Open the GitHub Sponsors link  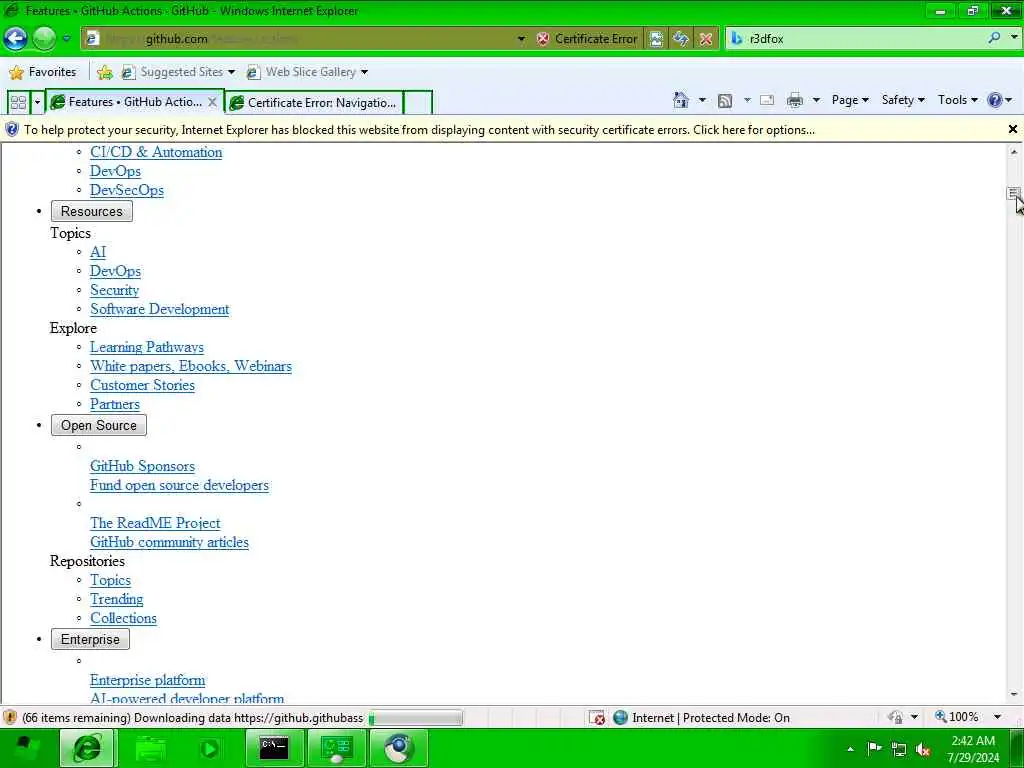pos(142,466)
